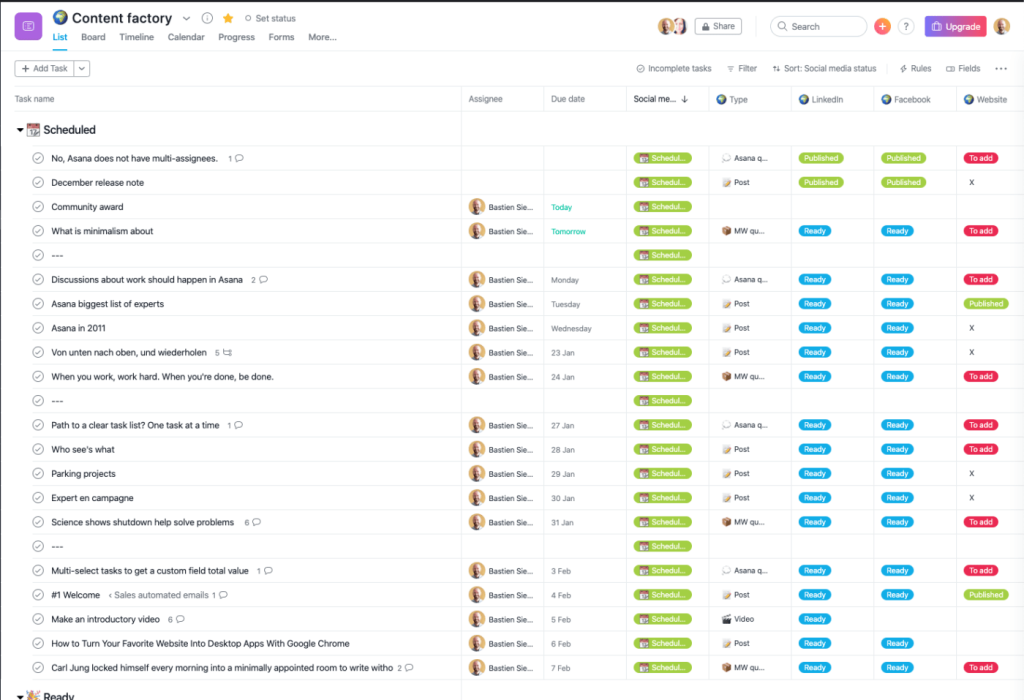Image resolution: width=1024 pixels, height=700 pixels.
Task: Click the orange plus quick-add button
Action: pyautogui.click(x=882, y=27)
